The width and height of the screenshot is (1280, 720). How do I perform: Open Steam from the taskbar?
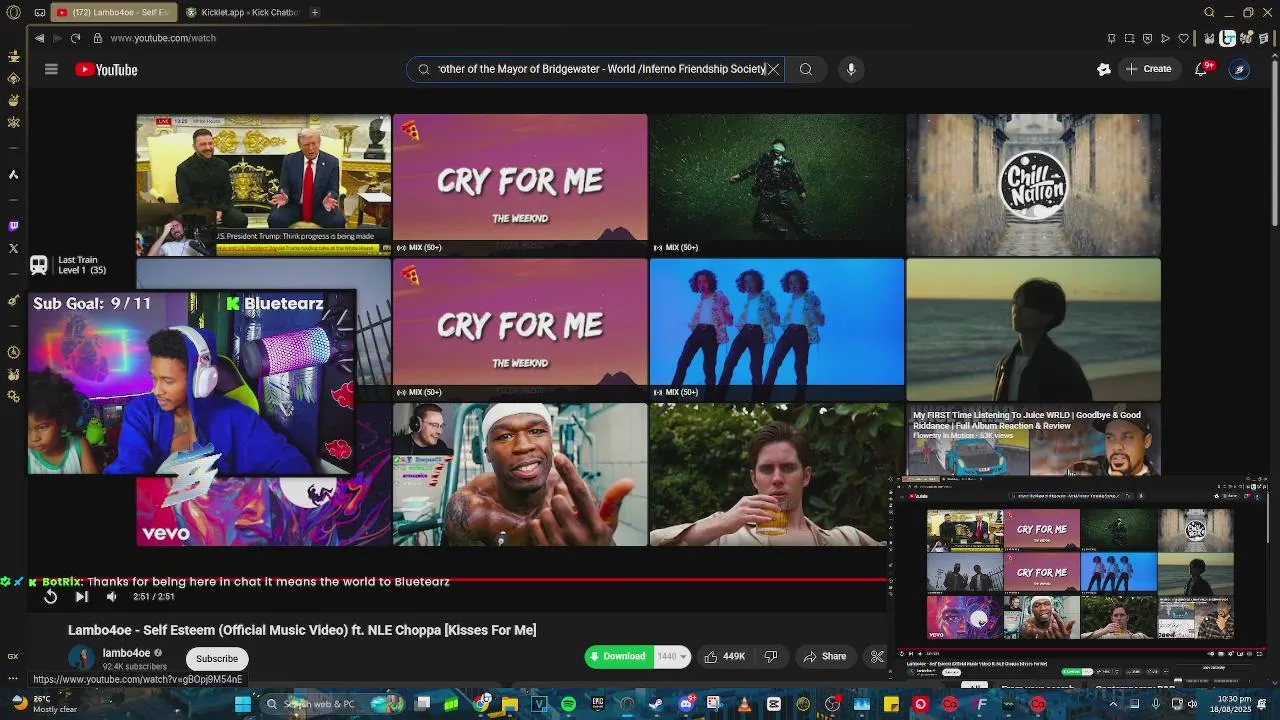pos(656,704)
